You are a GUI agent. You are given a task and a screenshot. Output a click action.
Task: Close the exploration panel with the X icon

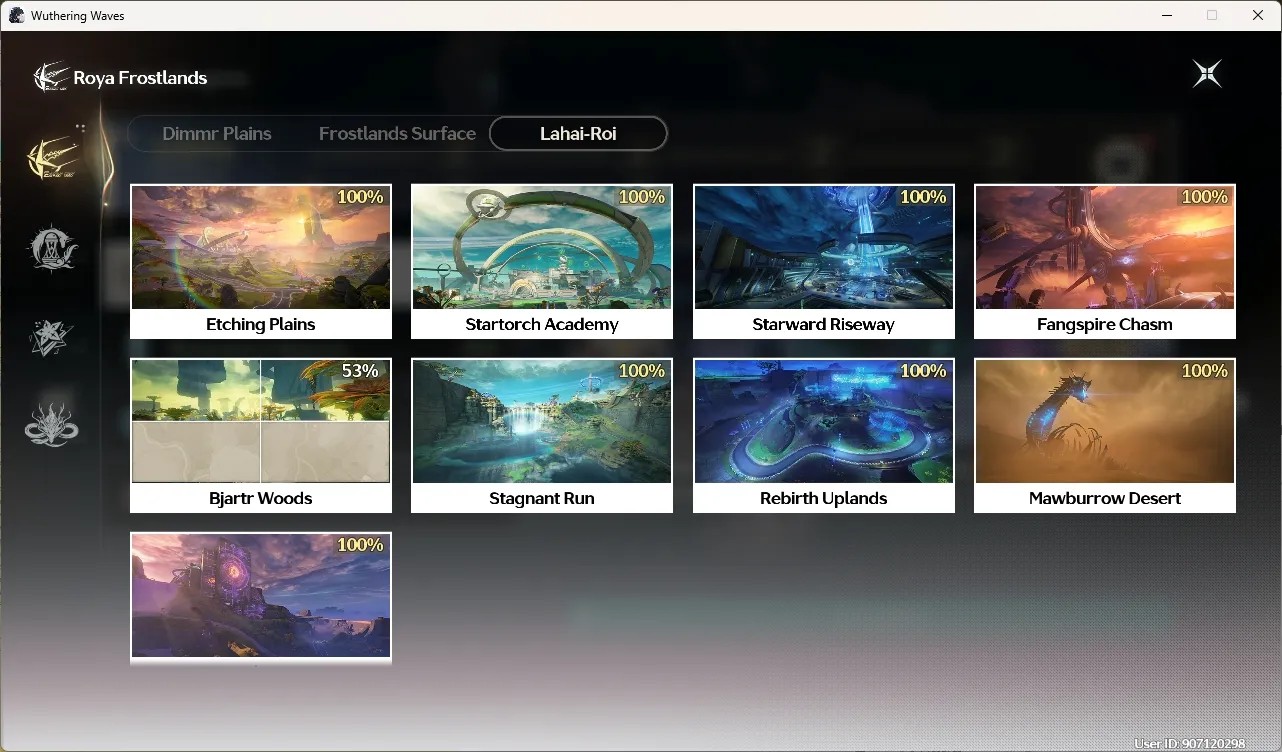(1207, 74)
